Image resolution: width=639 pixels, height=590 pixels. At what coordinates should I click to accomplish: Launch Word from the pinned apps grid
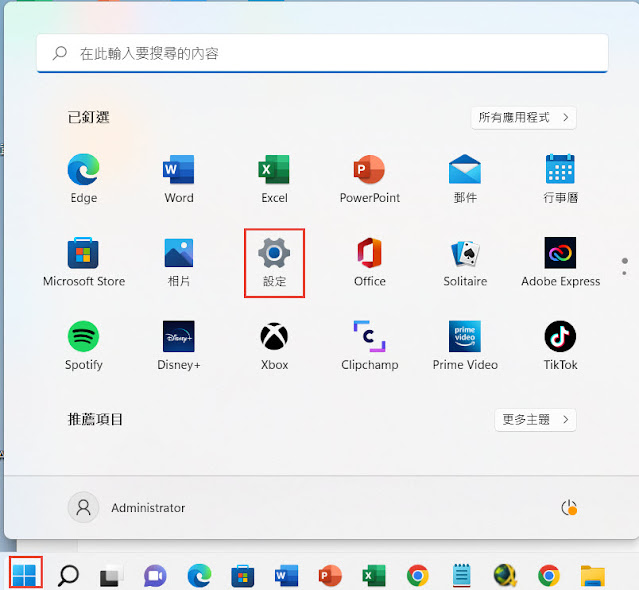[x=179, y=178]
